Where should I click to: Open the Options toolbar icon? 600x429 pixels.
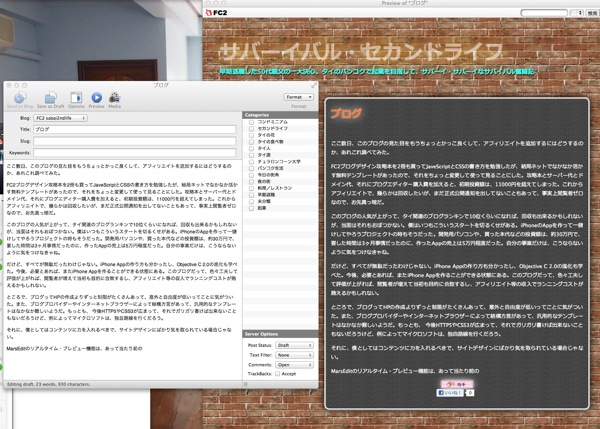pos(76,98)
